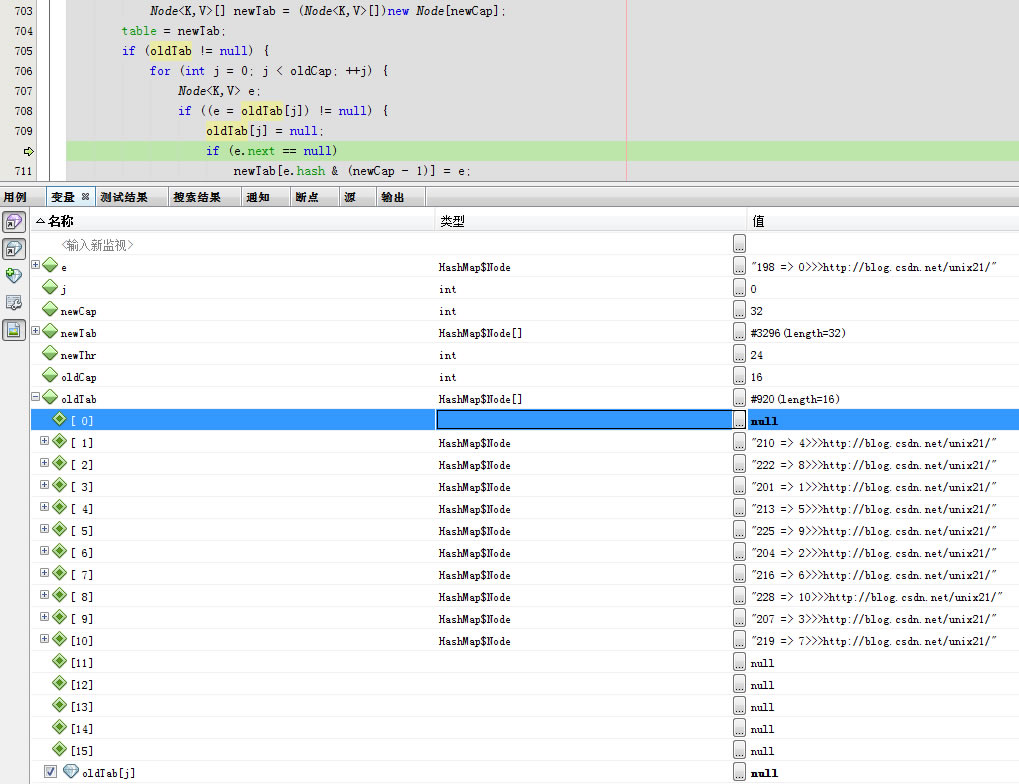This screenshot has width=1019, height=784.
Task: Click the value "#3296 (length=32)"
Action: (x=798, y=333)
